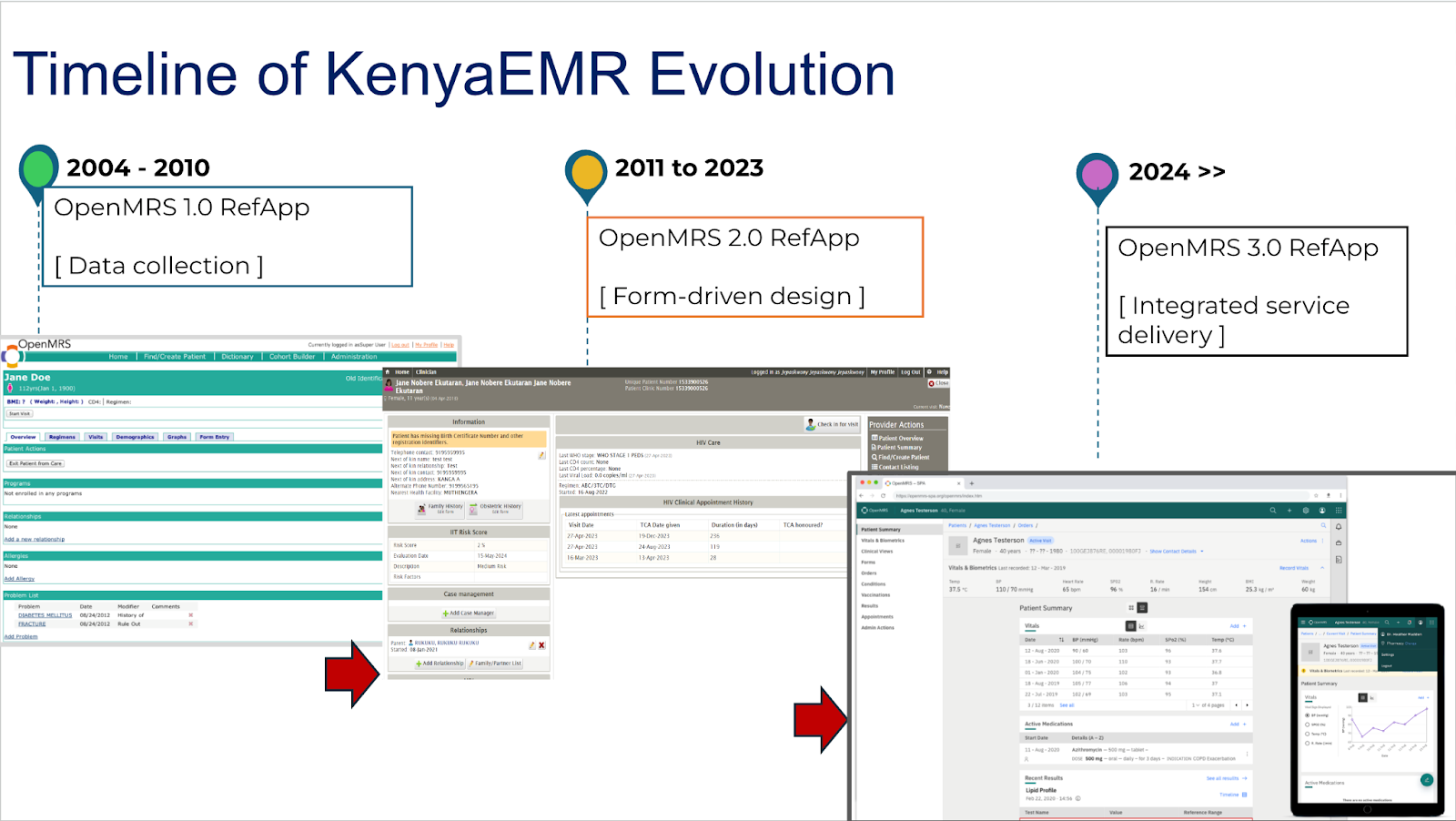1456x821 pixels.
Task: Open the Clinician menu in KenyaEMR 2.0 header
Action: point(426,372)
